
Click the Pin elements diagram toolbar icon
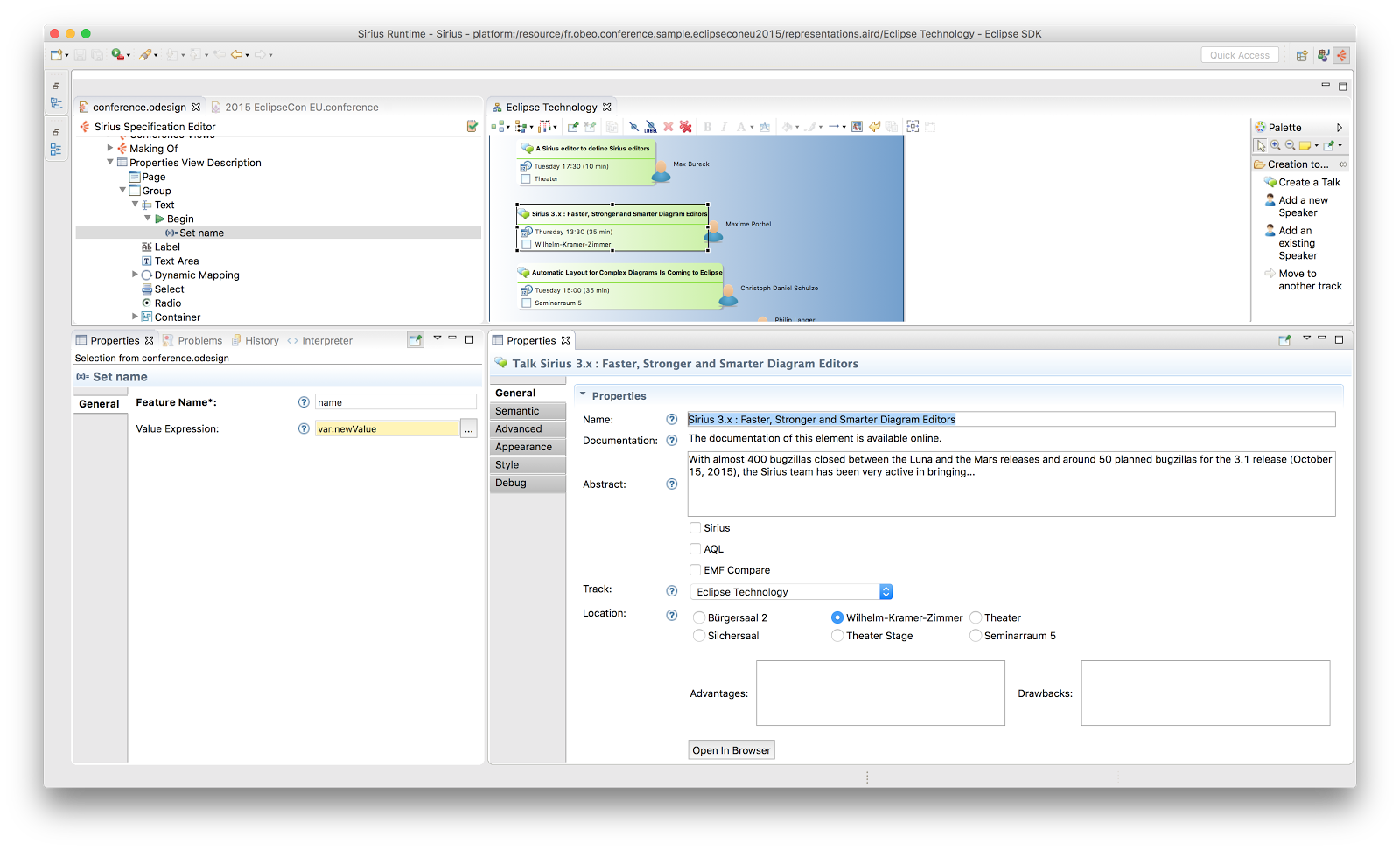point(573,127)
